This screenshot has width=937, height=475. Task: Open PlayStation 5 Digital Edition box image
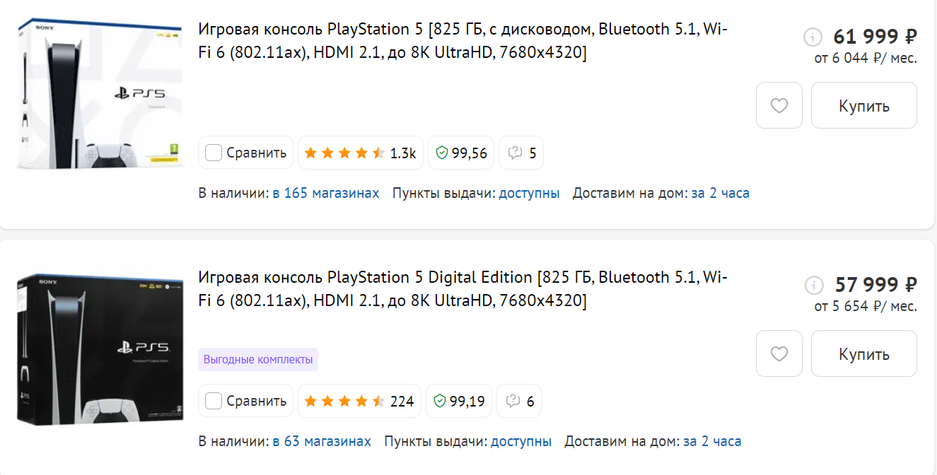click(x=98, y=350)
